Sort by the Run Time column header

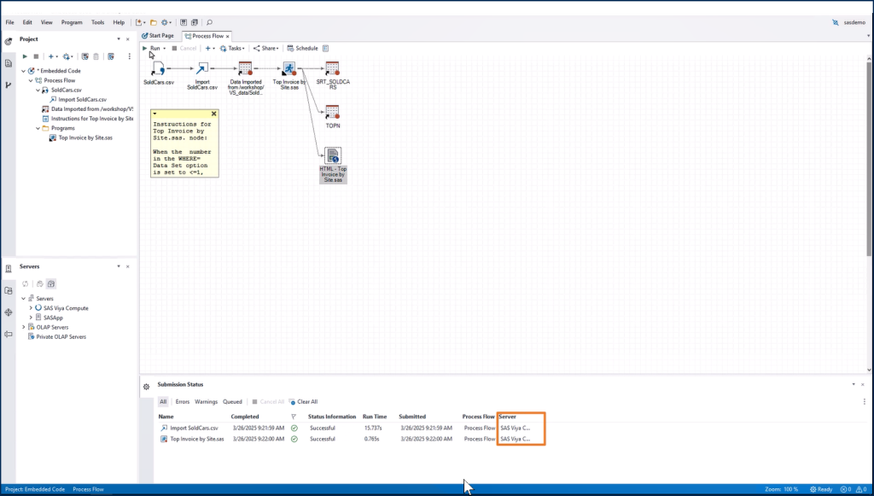[375, 416]
